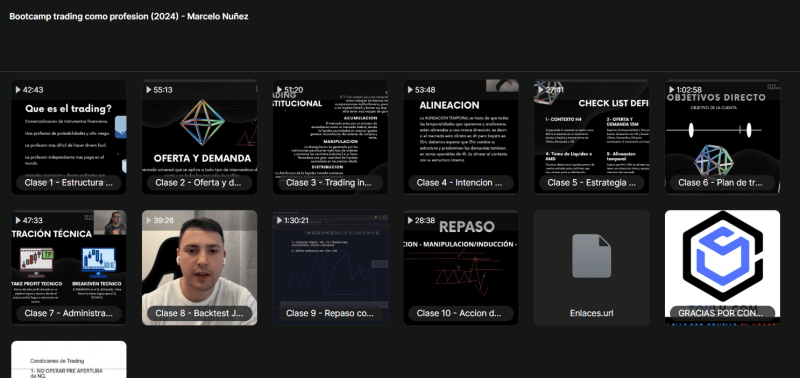This screenshot has width=800, height=378.
Task: Open Clase 7 - Administracion técnica thumbnail
Action: [x=69, y=268]
